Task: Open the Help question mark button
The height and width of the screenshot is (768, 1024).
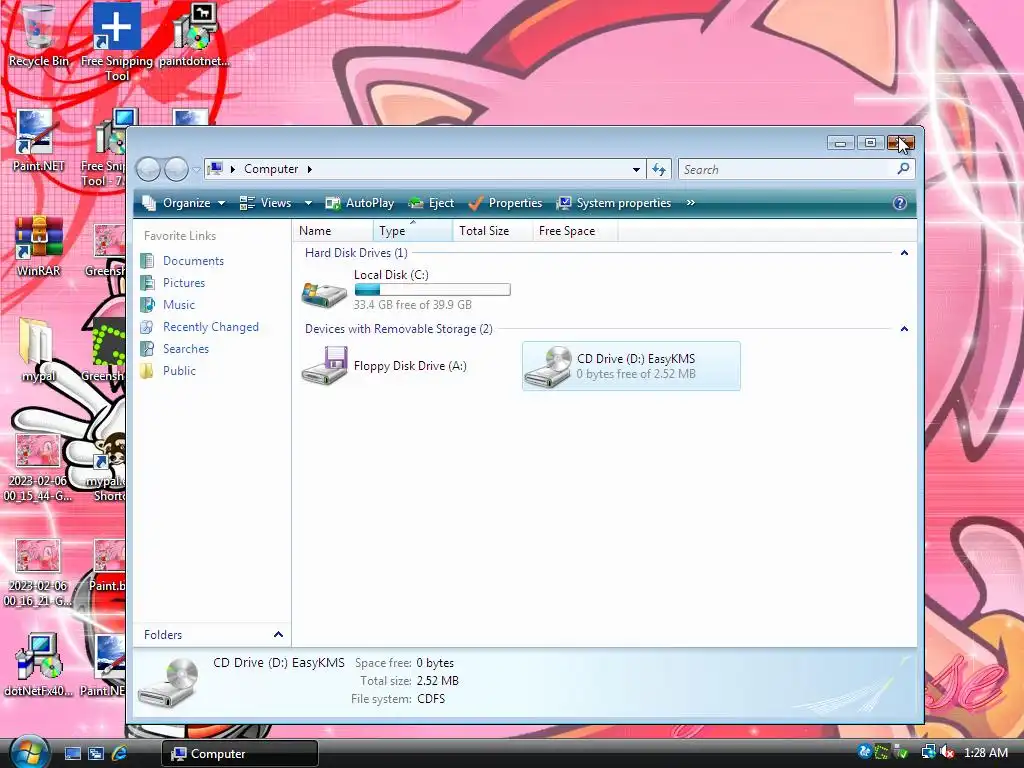Action: pos(899,203)
